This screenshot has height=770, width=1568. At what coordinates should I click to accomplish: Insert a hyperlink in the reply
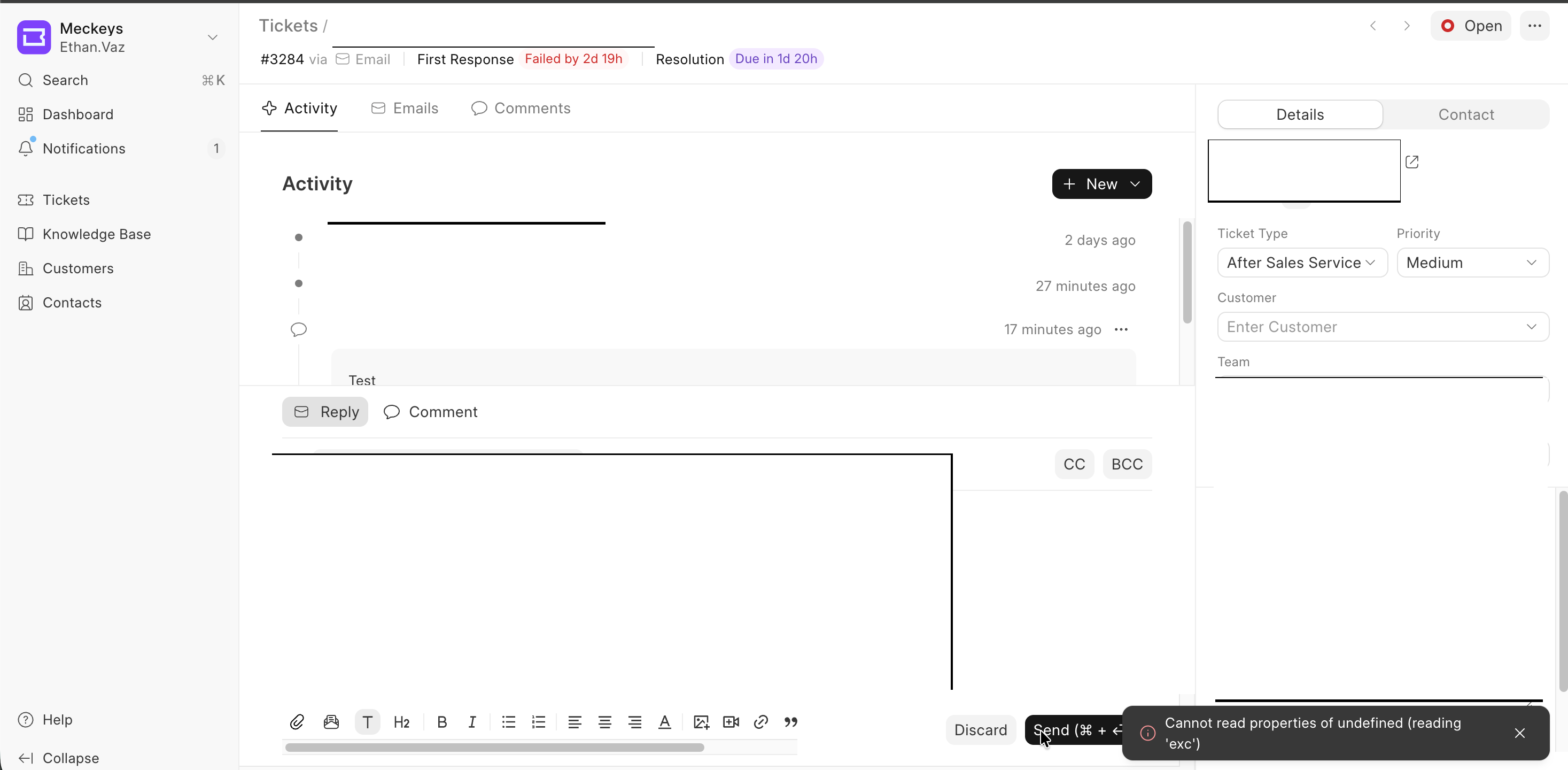761,722
